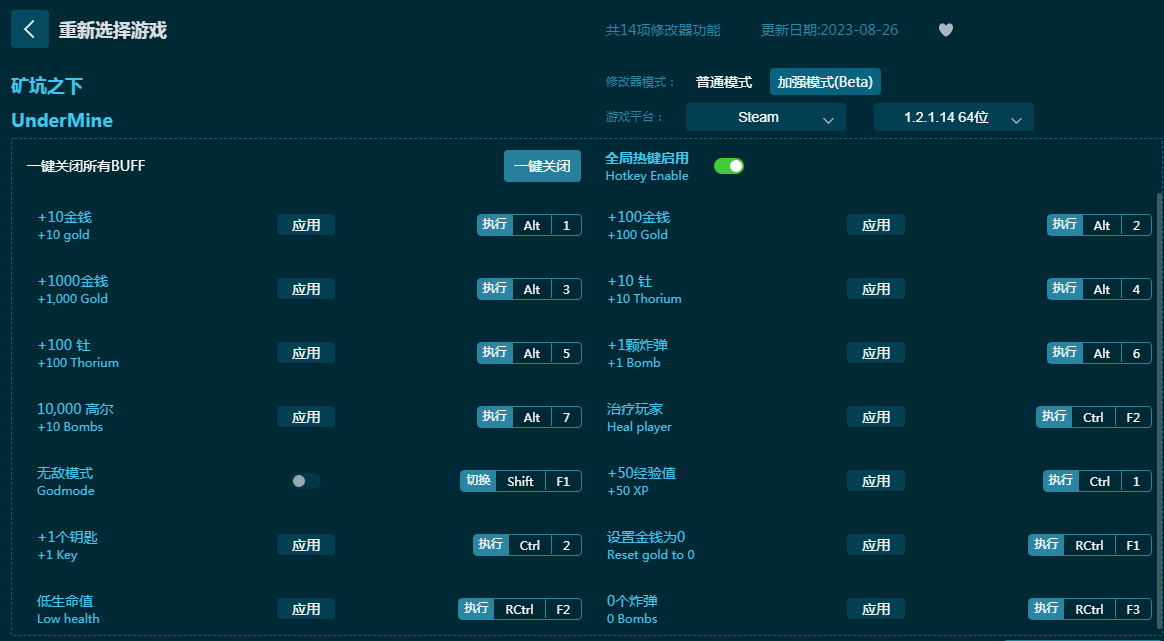The height and width of the screenshot is (641, 1164).
Task: Click 执行 for +10 Thorium hotkey
Action: click(x=1065, y=288)
